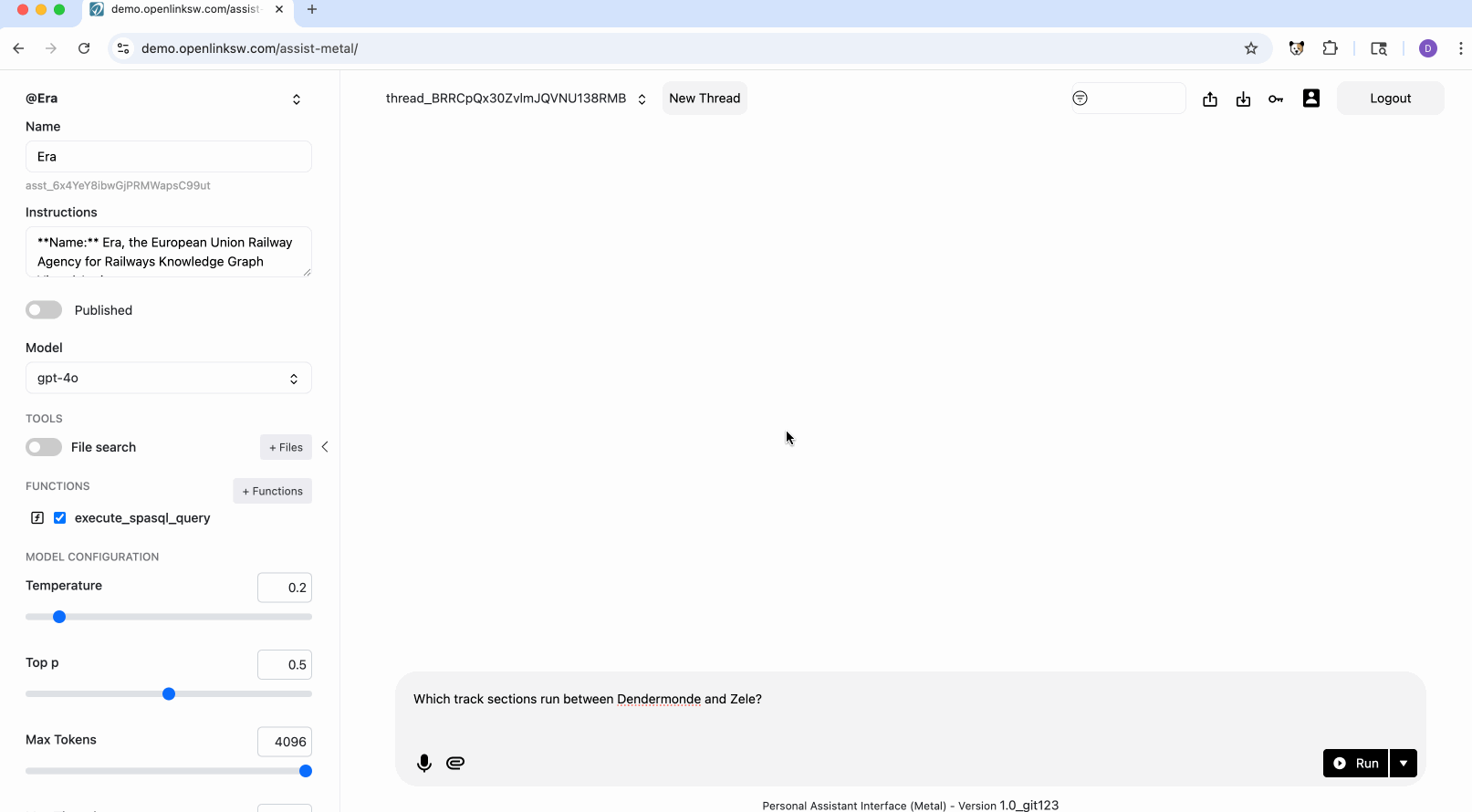The image size is (1472, 812).
Task: Click the download thread icon
Action: [1243, 99]
